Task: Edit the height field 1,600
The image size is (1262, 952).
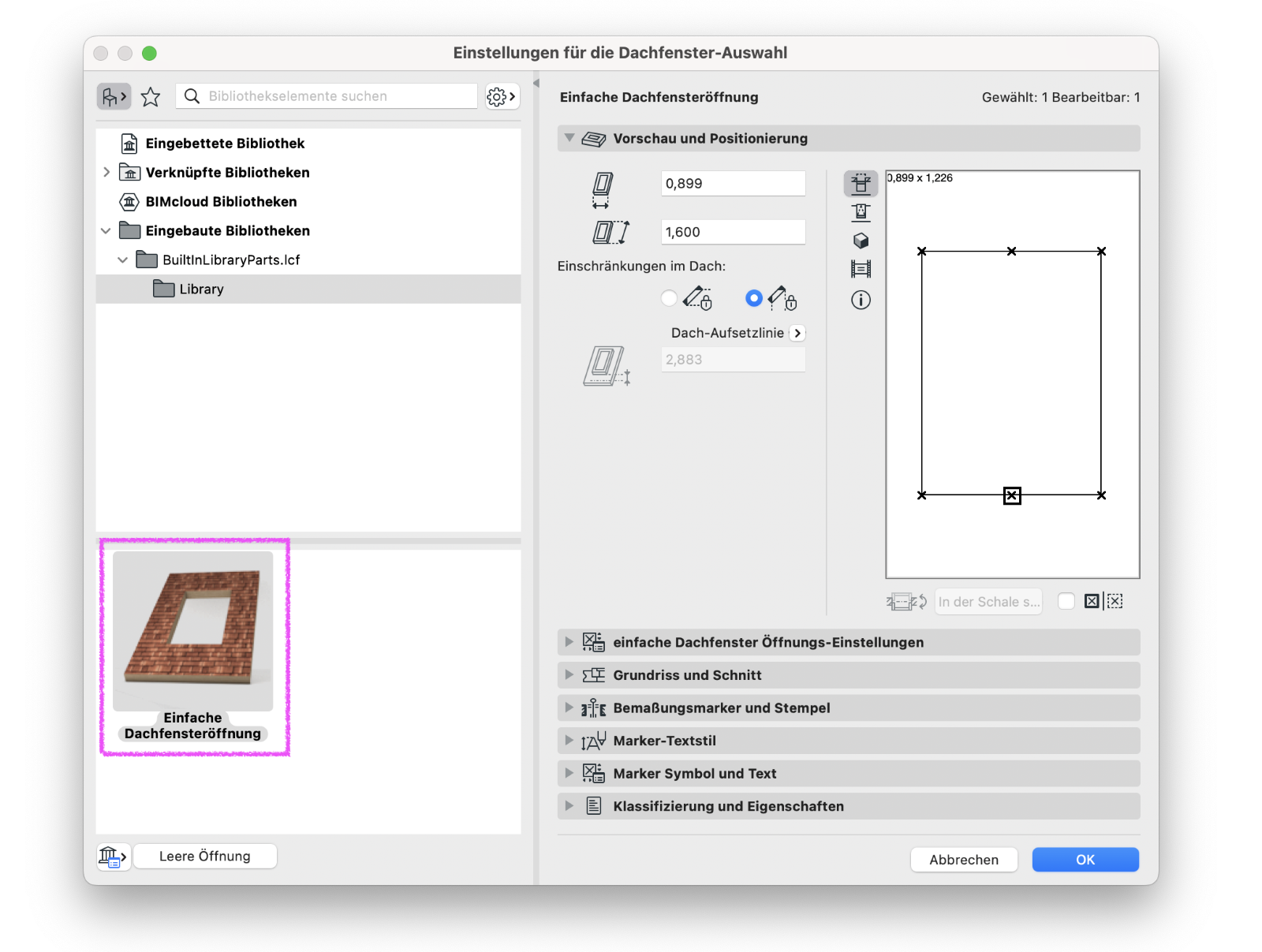Action: (733, 232)
